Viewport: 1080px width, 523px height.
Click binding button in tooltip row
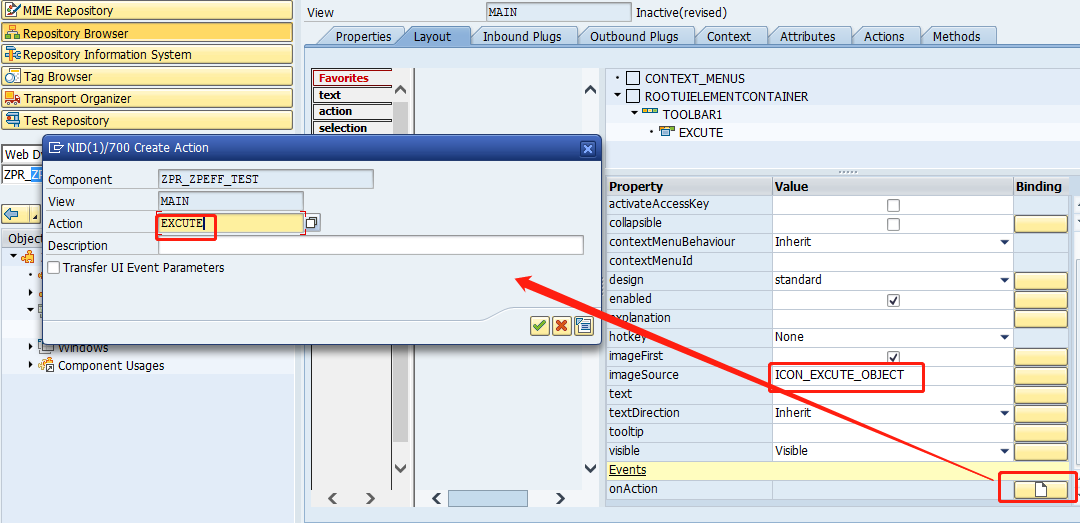point(1041,432)
